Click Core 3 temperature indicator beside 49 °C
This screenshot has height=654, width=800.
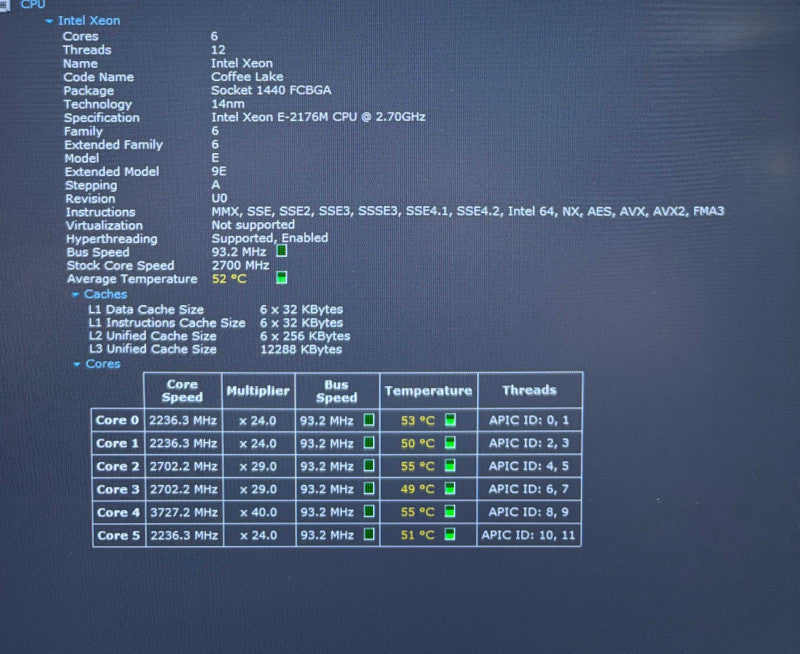[450, 489]
